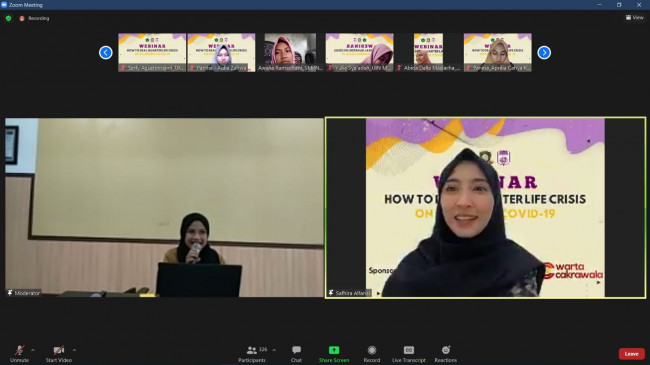Expand audio options arrow beside Unmute
Viewport: 650px width, 365px height.
point(33,350)
